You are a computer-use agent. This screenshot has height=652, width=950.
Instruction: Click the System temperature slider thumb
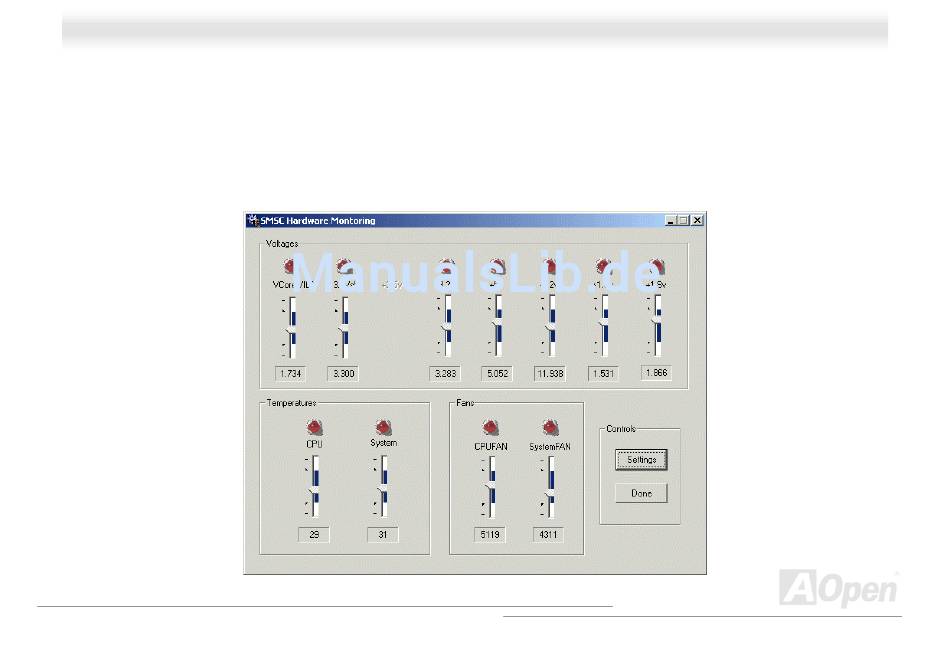(x=381, y=489)
